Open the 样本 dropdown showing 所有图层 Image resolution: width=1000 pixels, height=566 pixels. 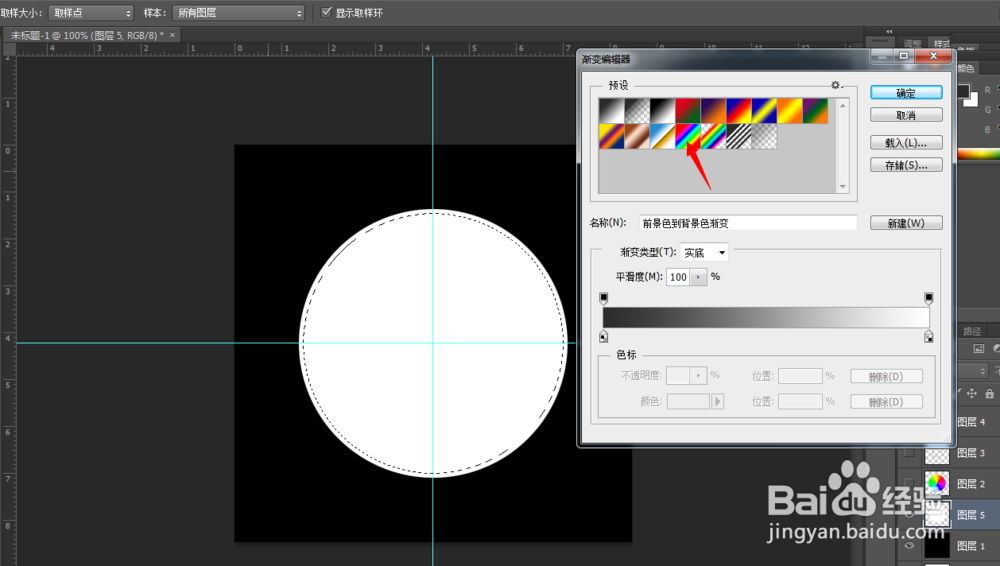coord(239,13)
